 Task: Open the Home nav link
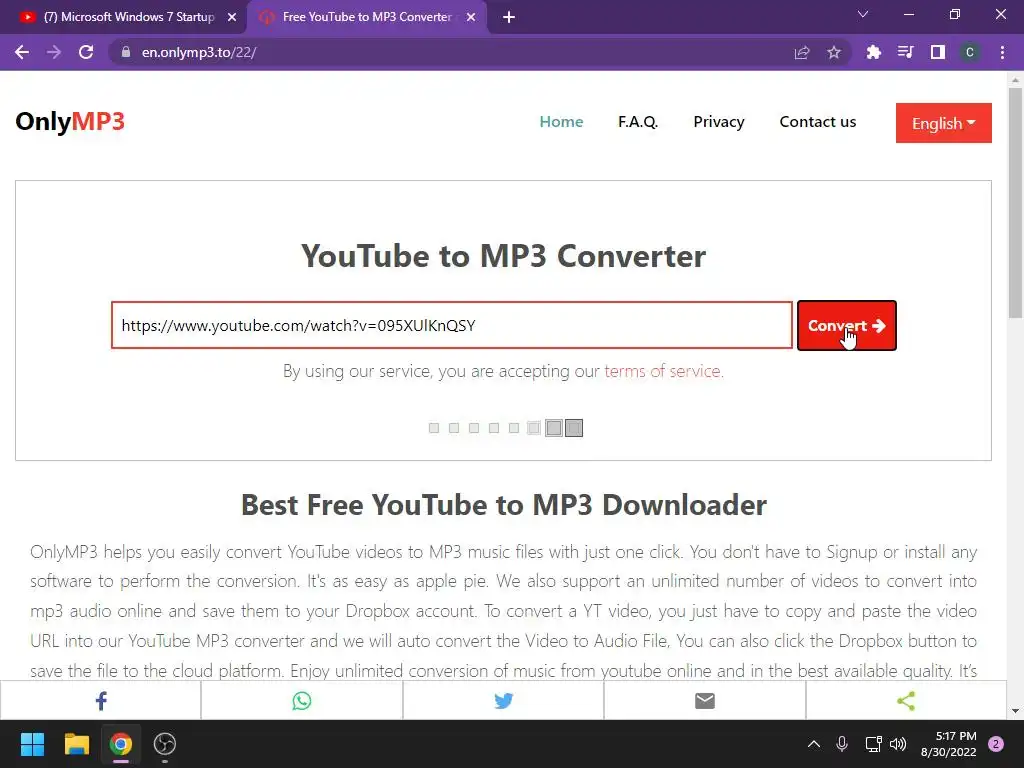tap(561, 122)
